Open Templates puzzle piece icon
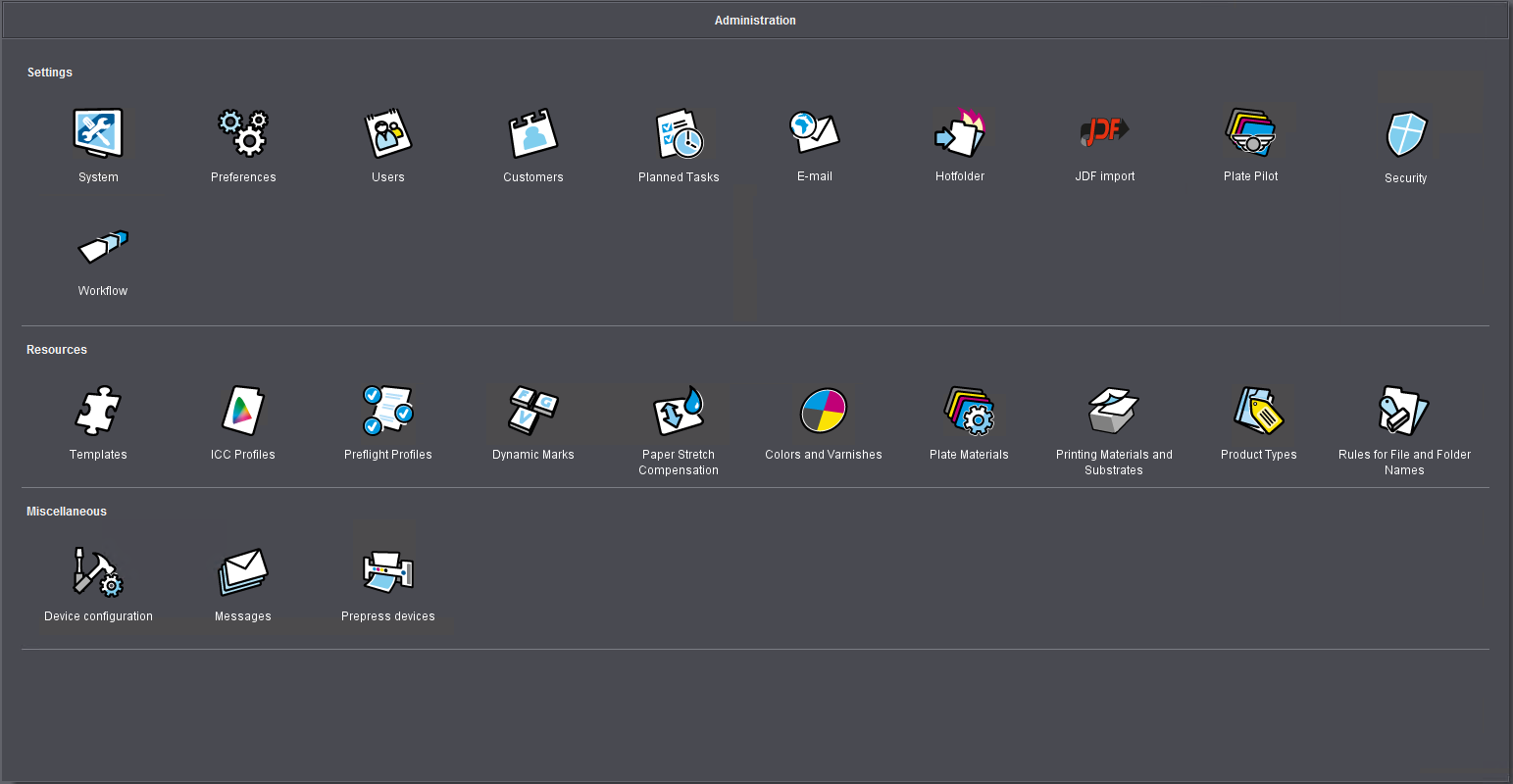This screenshot has height=784, width=1513. point(98,411)
